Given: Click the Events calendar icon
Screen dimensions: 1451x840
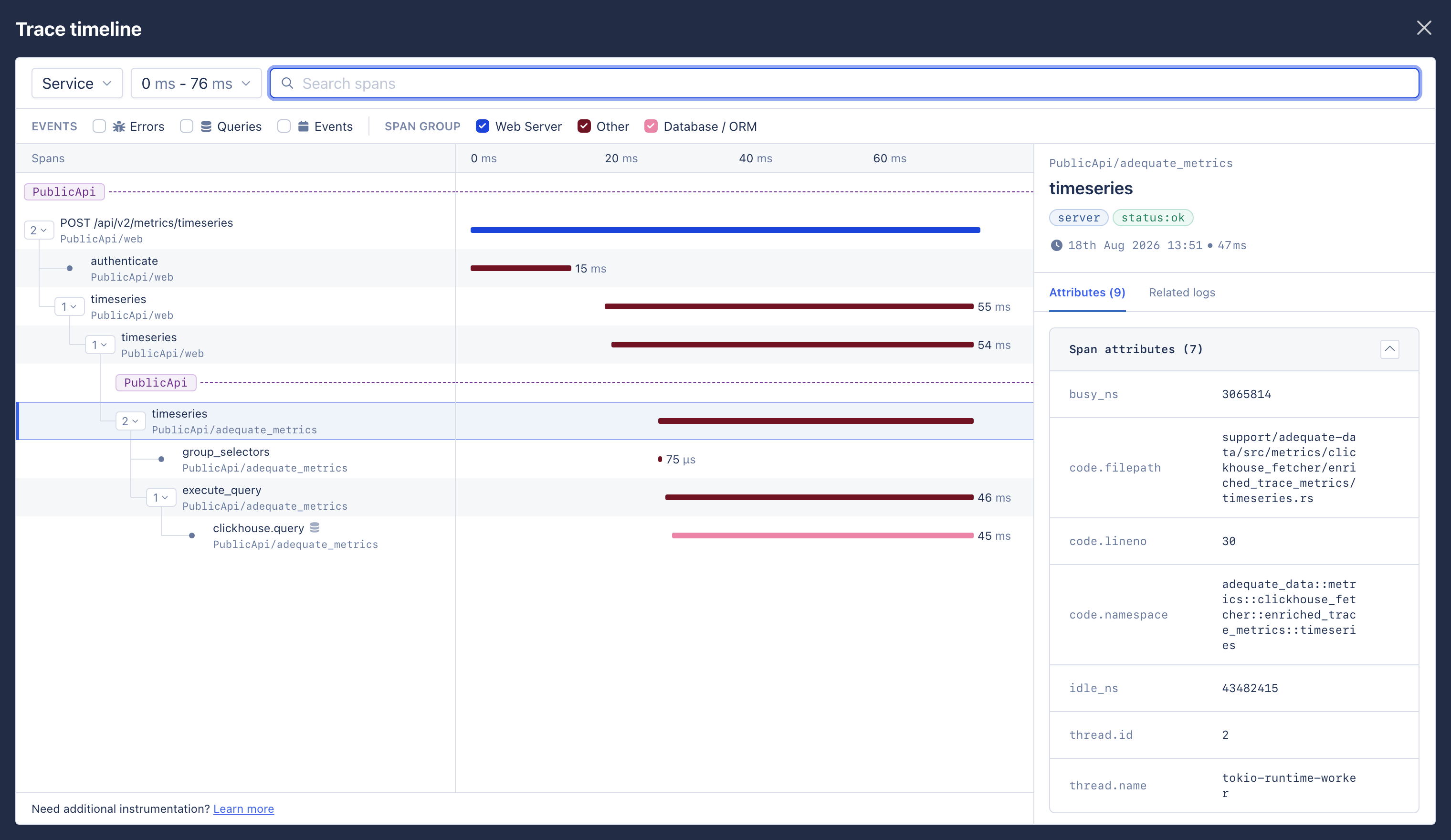Looking at the screenshot, I should pos(303,126).
